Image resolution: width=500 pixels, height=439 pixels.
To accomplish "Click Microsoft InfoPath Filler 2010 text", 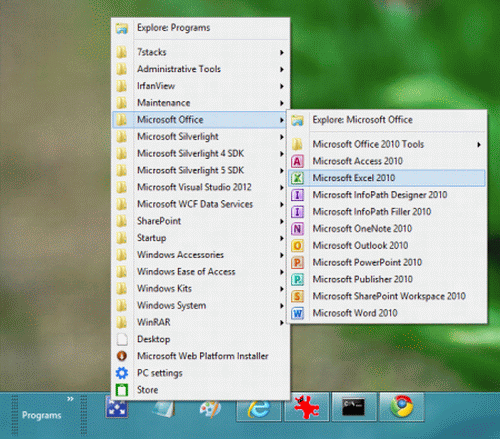I will click(372, 212).
